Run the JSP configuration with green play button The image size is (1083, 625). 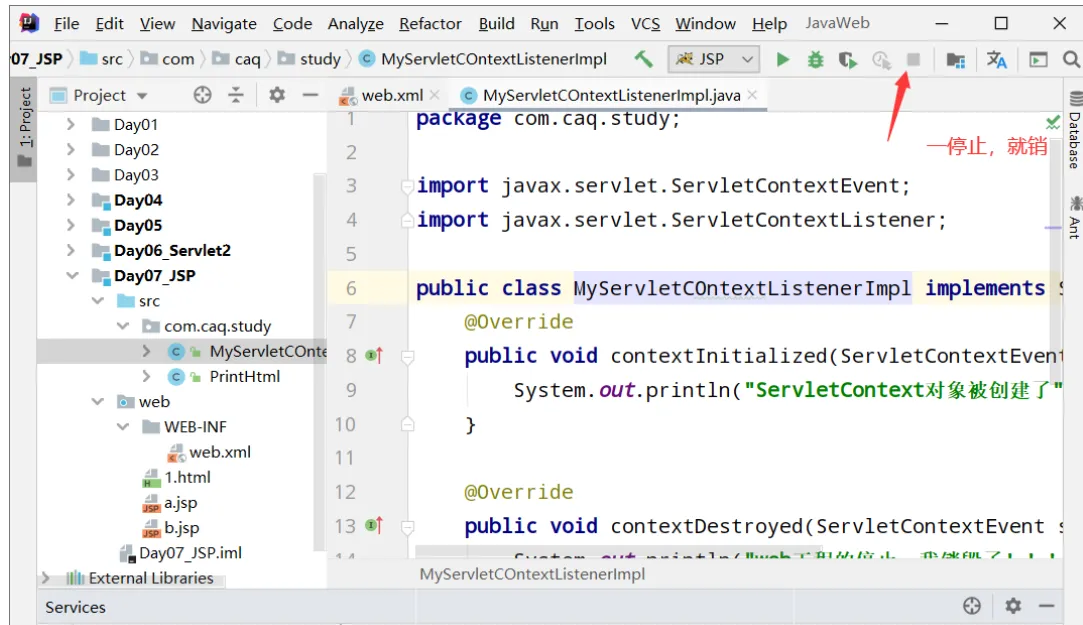(783, 60)
